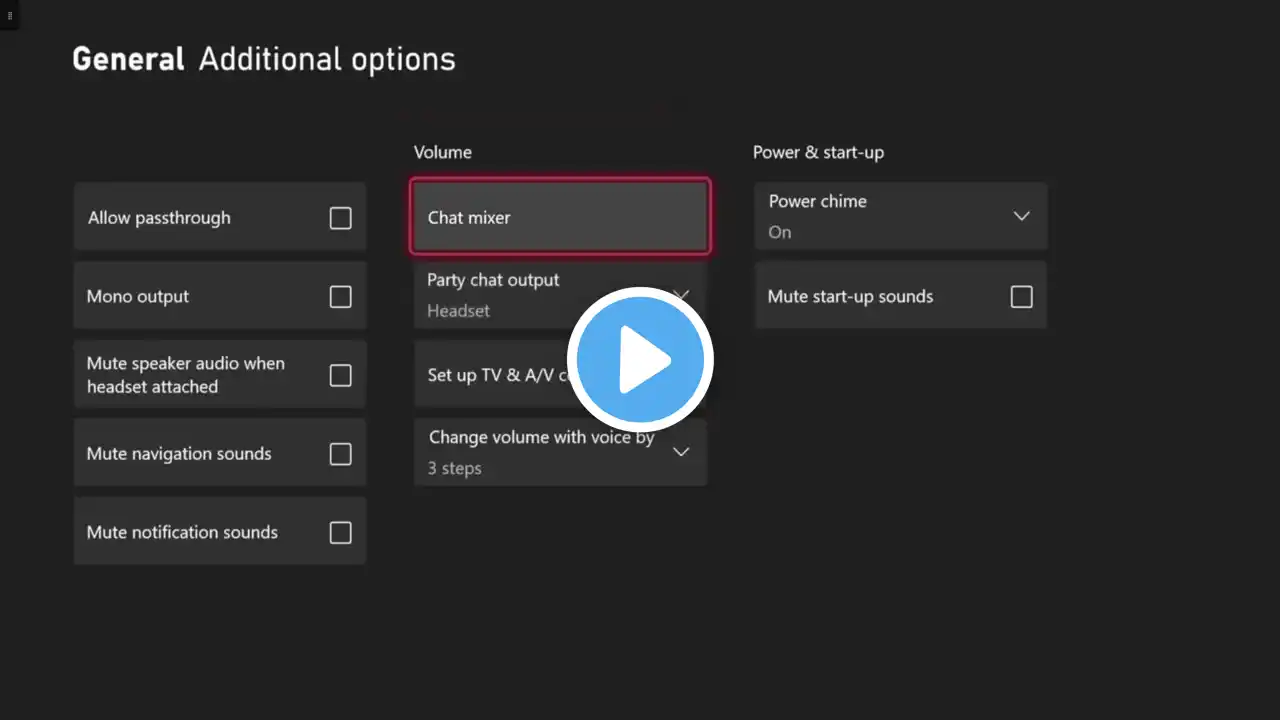Screen dimensions: 1280x720
Task: Click the "Headset" value under Party chat output
Action: click(x=458, y=311)
